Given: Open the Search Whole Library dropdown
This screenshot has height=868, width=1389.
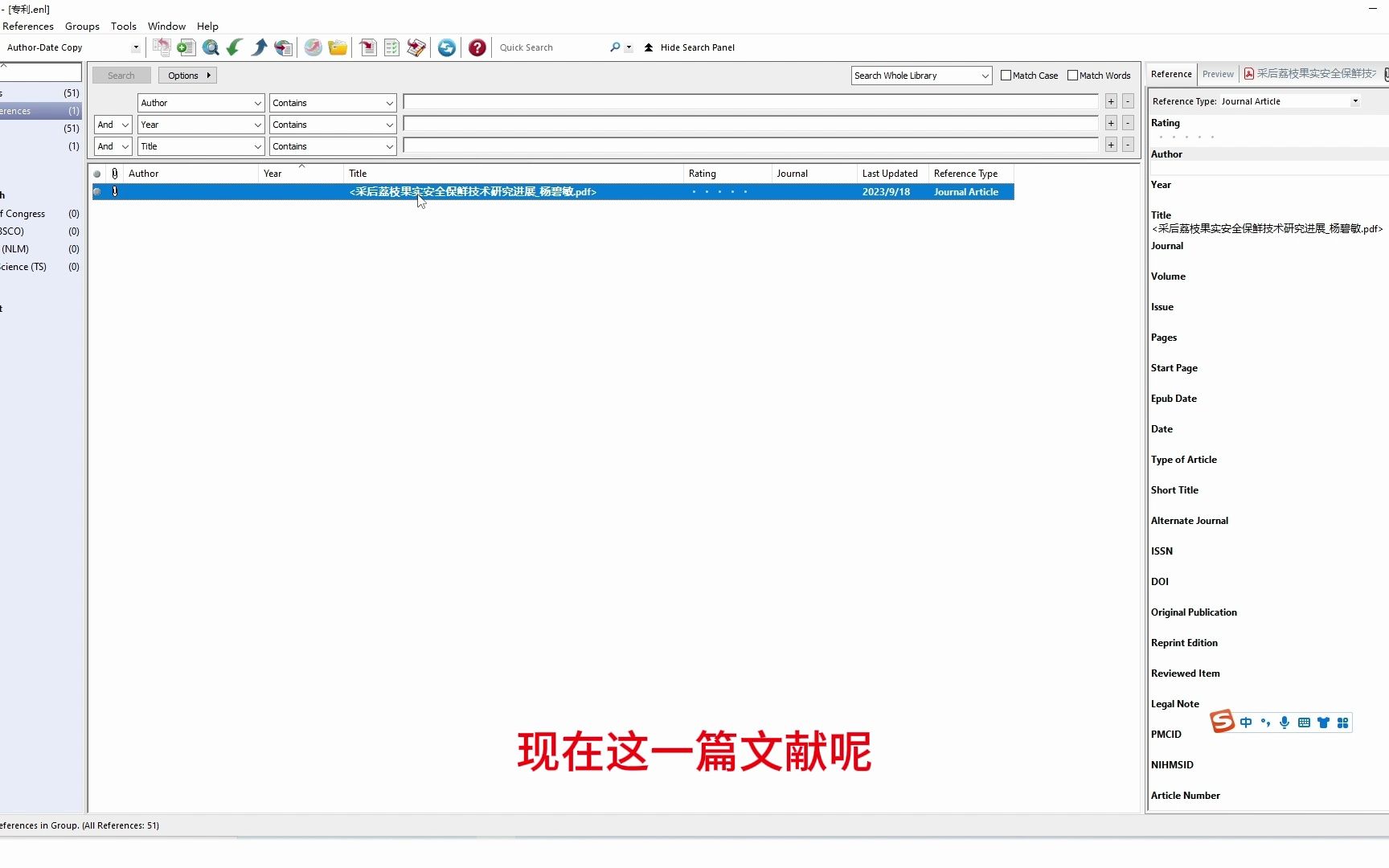Looking at the screenshot, I should [985, 75].
